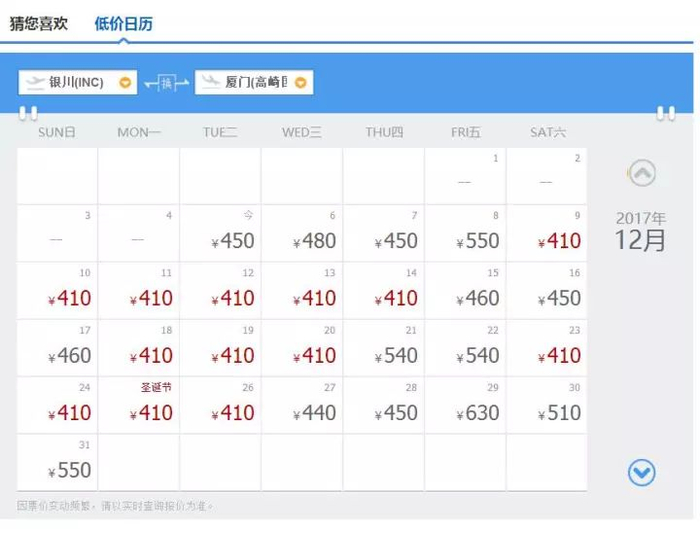700x535 pixels.
Task: Select December 29 priced at ¥630
Action: tap(465, 405)
